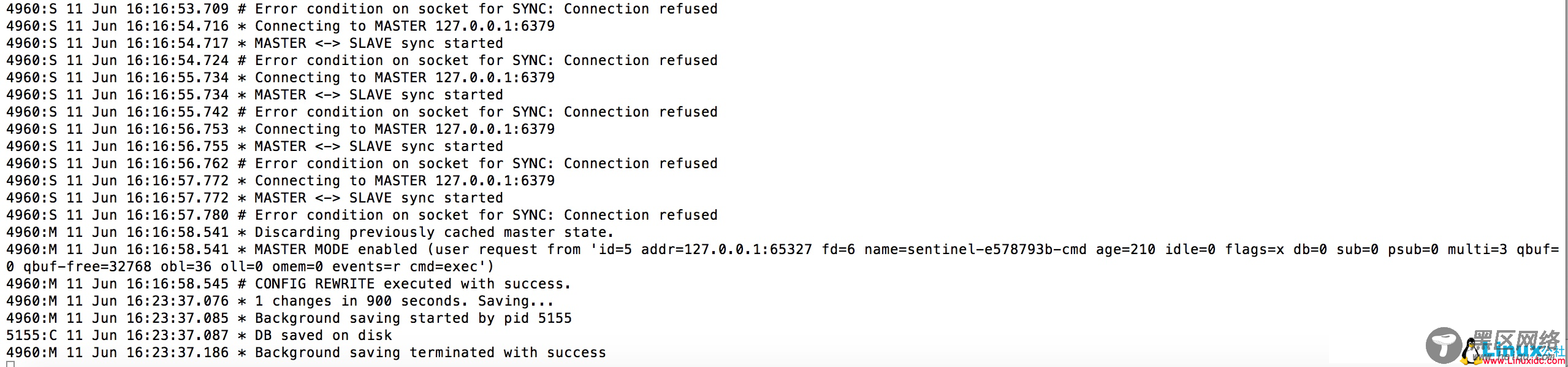
Task: Click the addr=127.0.0.1:65327 text
Action: pyautogui.click(x=726, y=250)
